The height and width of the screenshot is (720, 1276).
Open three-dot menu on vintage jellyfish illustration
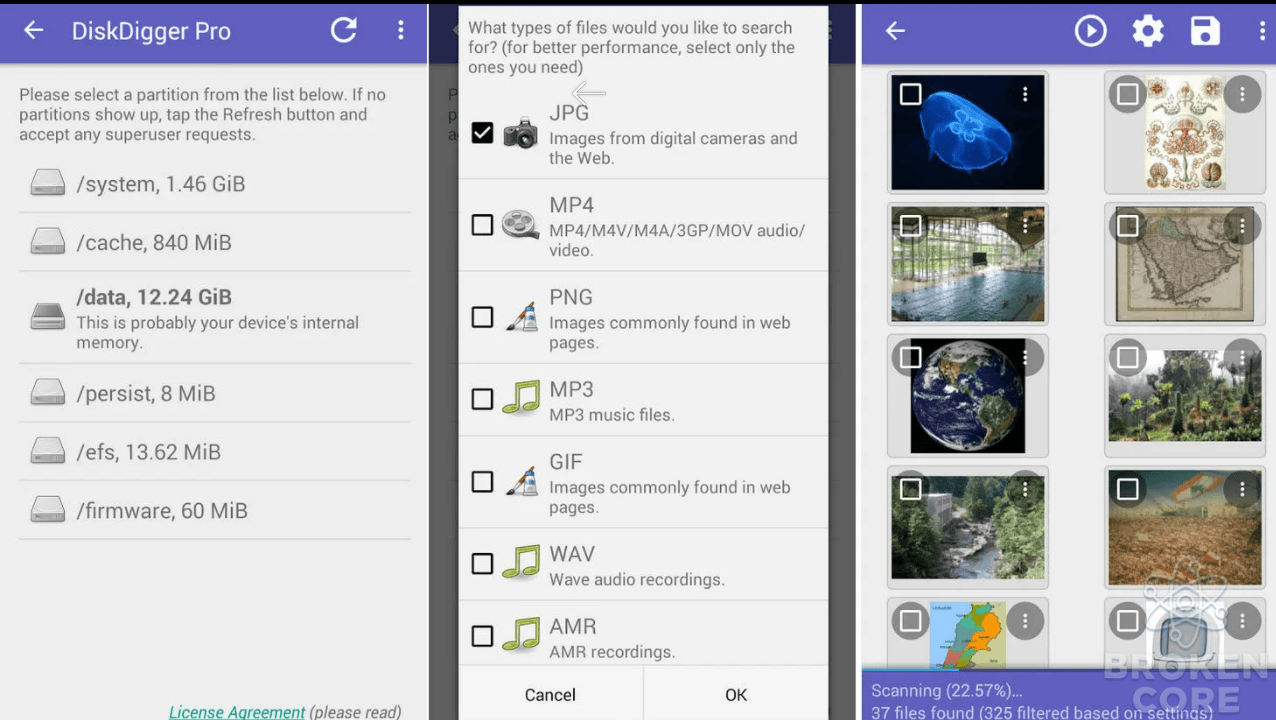(1242, 94)
